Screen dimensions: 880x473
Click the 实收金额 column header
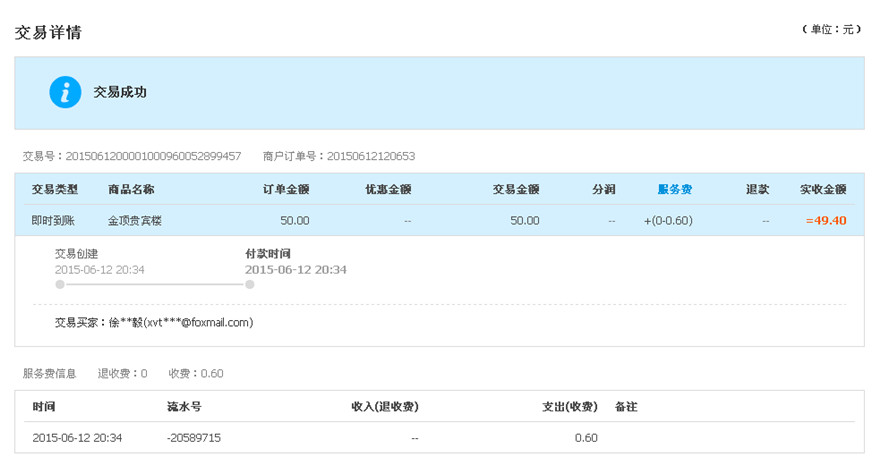click(x=823, y=190)
